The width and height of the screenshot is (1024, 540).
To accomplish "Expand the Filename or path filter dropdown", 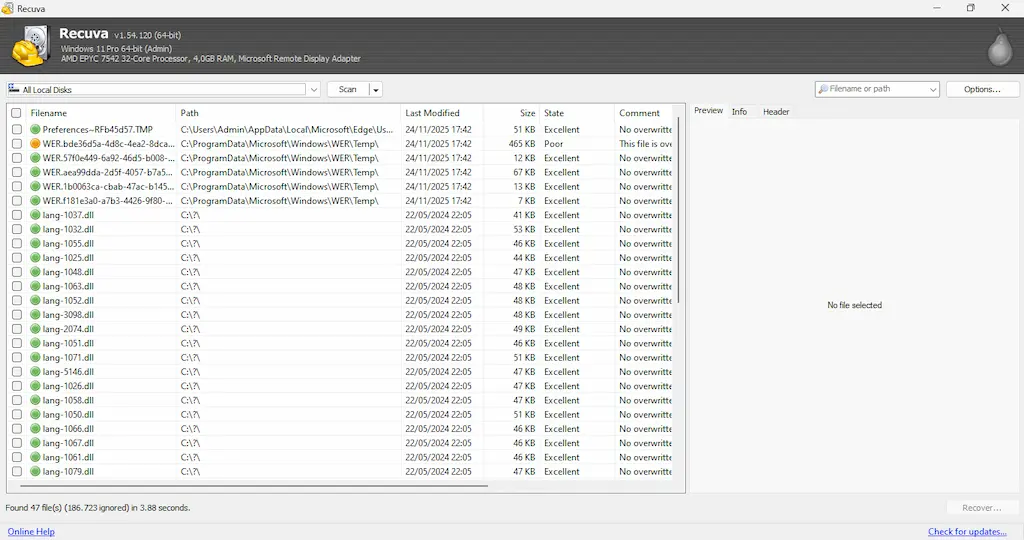I will (933, 89).
